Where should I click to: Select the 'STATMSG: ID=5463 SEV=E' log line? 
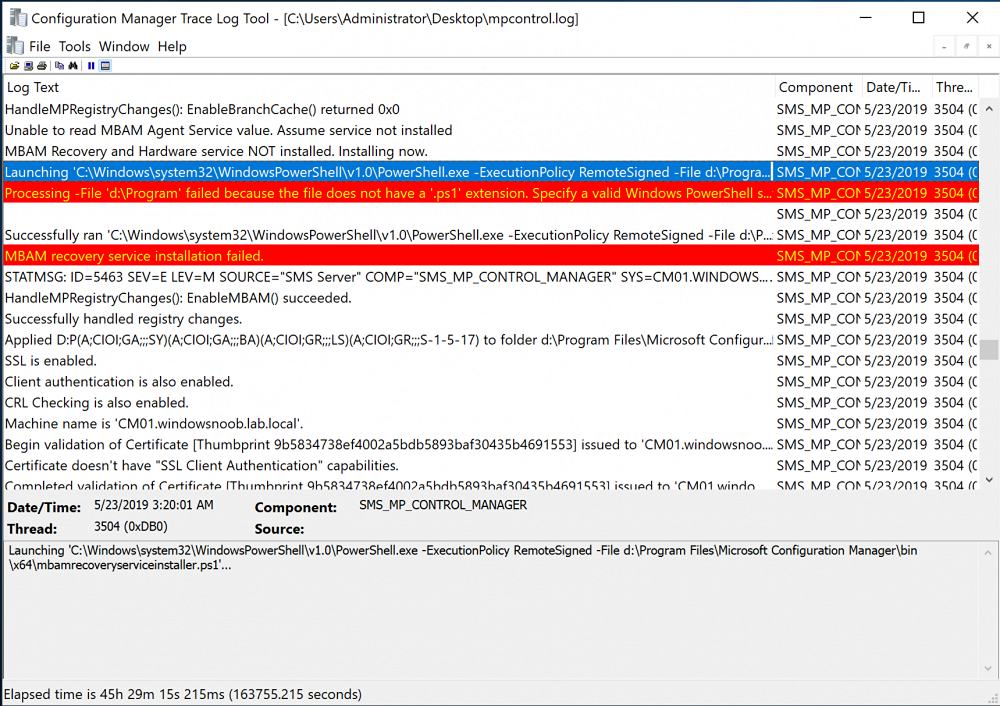coord(491,277)
